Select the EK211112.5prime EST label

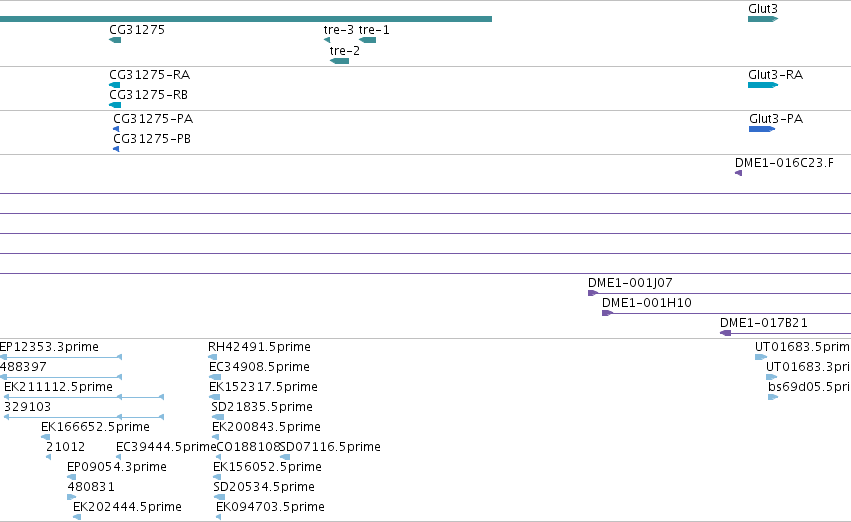(59, 387)
